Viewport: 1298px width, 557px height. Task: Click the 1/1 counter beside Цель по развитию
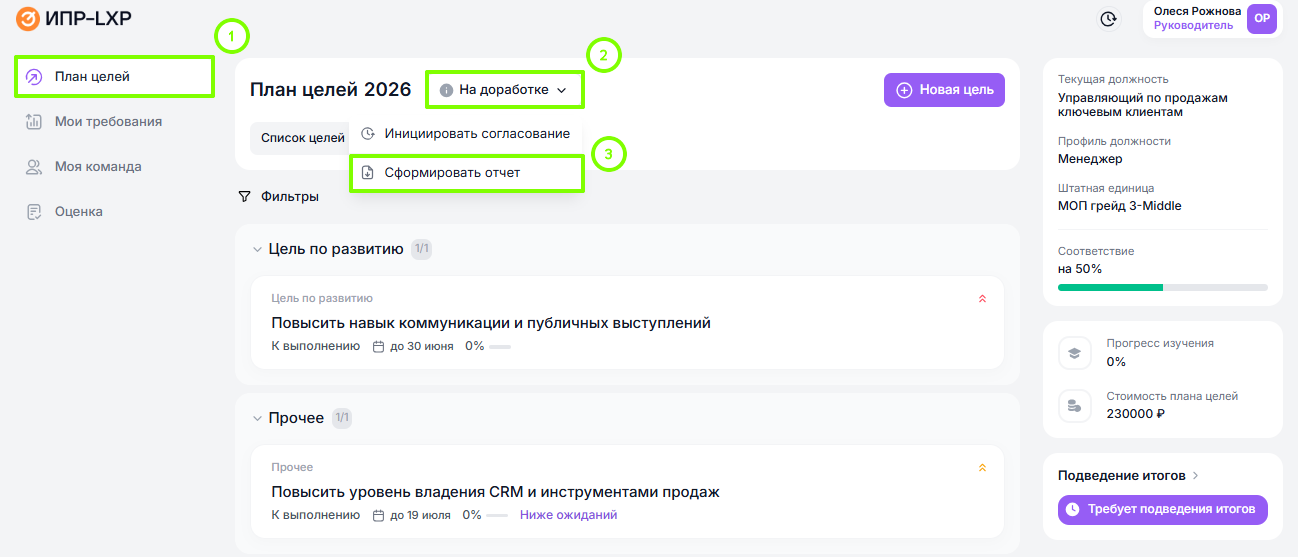click(421, 249)
